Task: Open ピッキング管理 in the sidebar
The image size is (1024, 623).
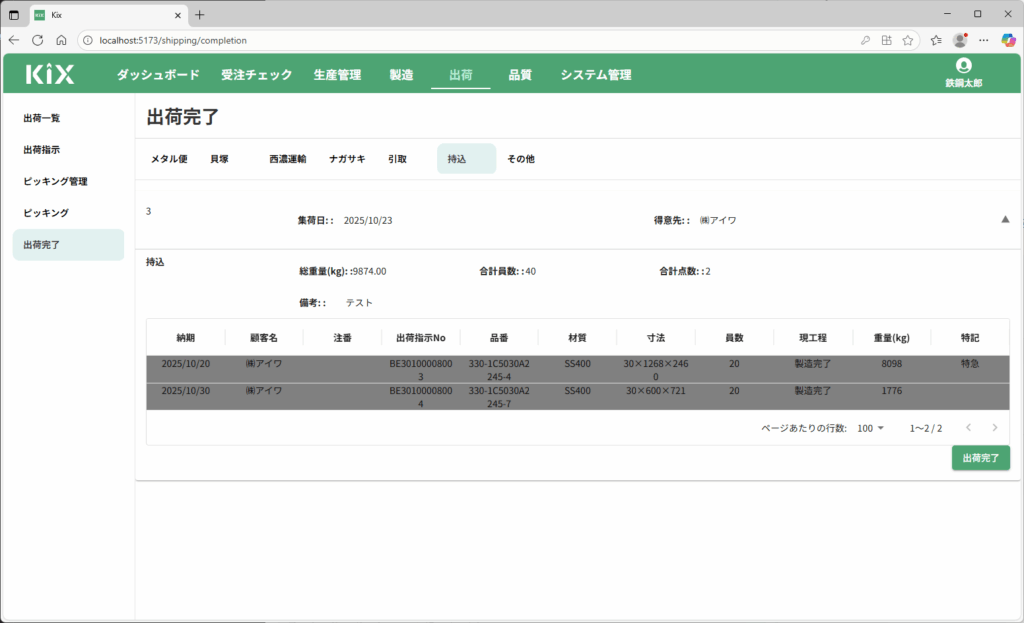Action: click(56, 181)
